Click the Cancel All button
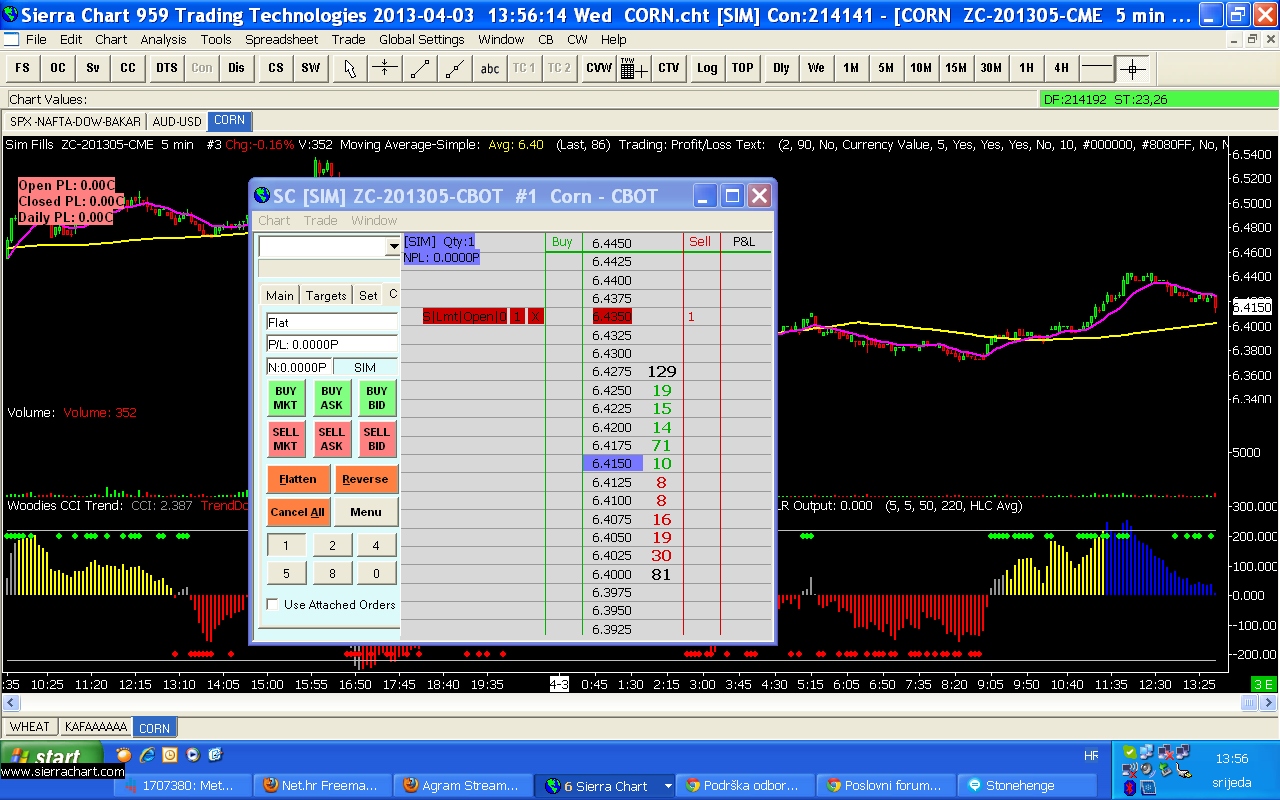 coord(298,512)
